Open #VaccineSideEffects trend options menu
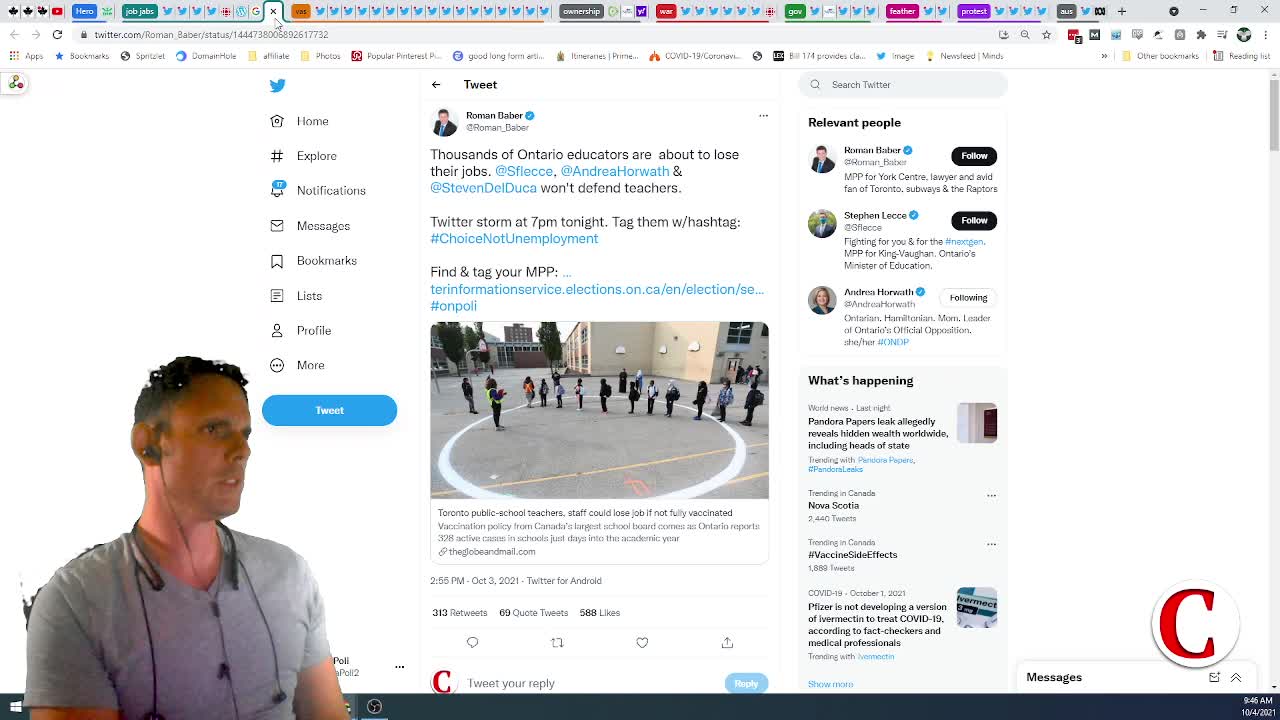 991,544
